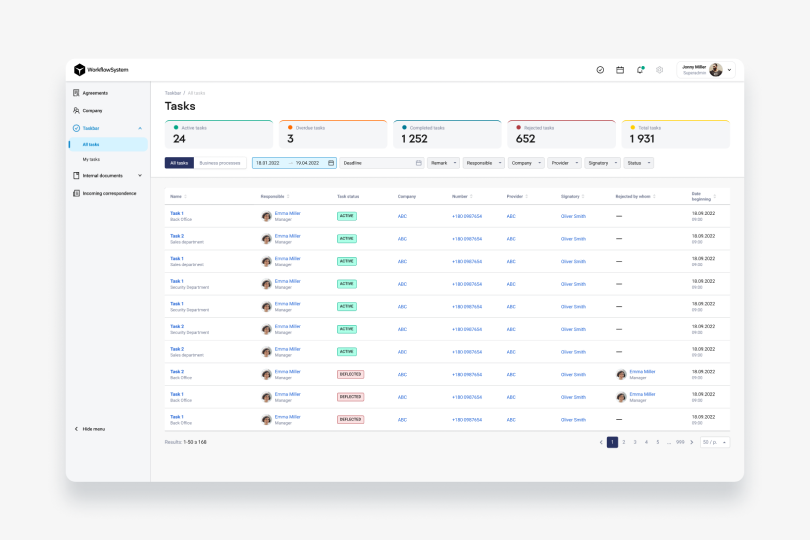Click the Agreements sidebar icon
This screenshot has height=540, width=810.
[77, 93]
